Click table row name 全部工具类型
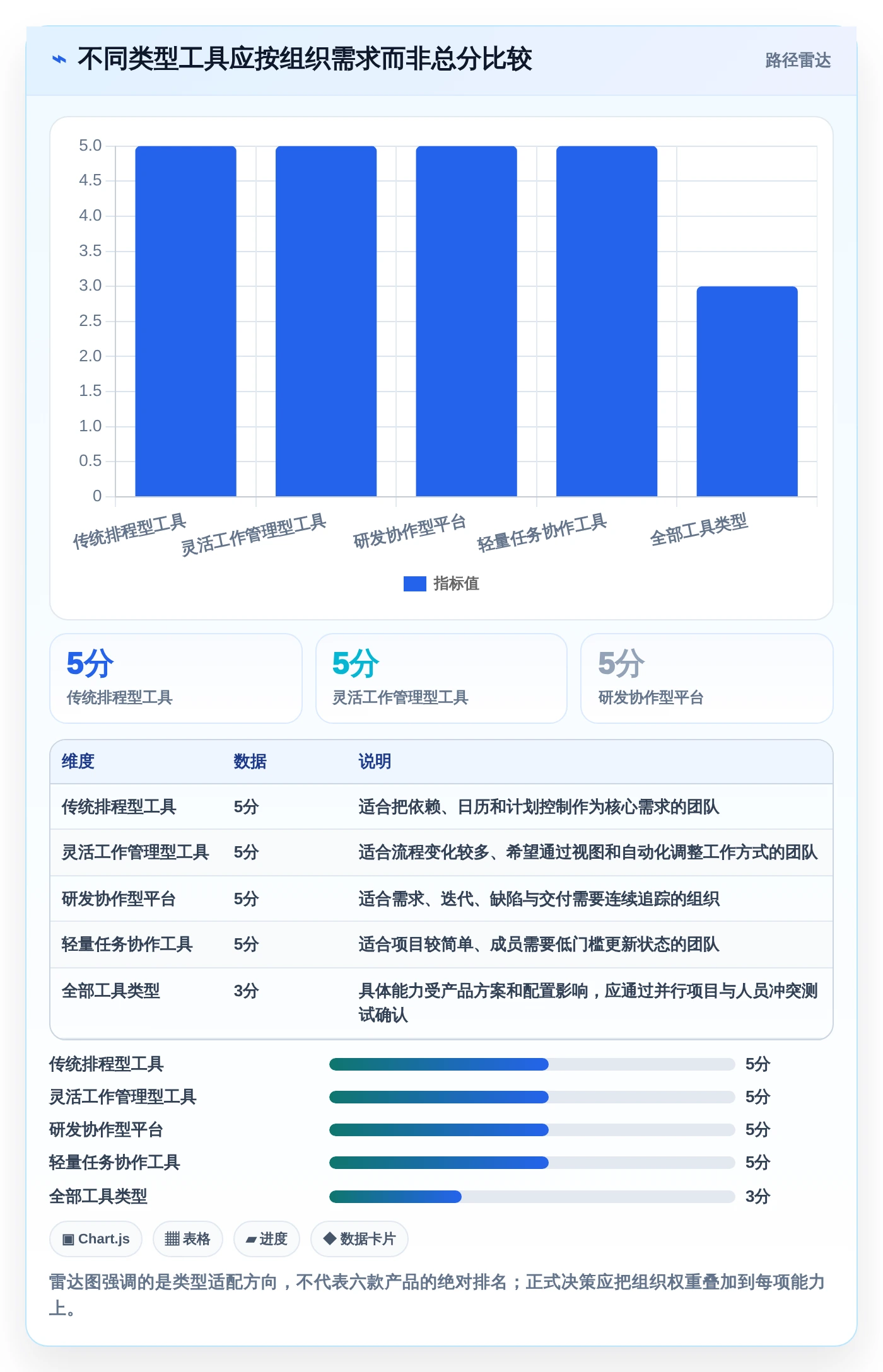Image resolution: width=883 pixels, height=1372 pixels. pyautogui.click(x=110, y=991)
